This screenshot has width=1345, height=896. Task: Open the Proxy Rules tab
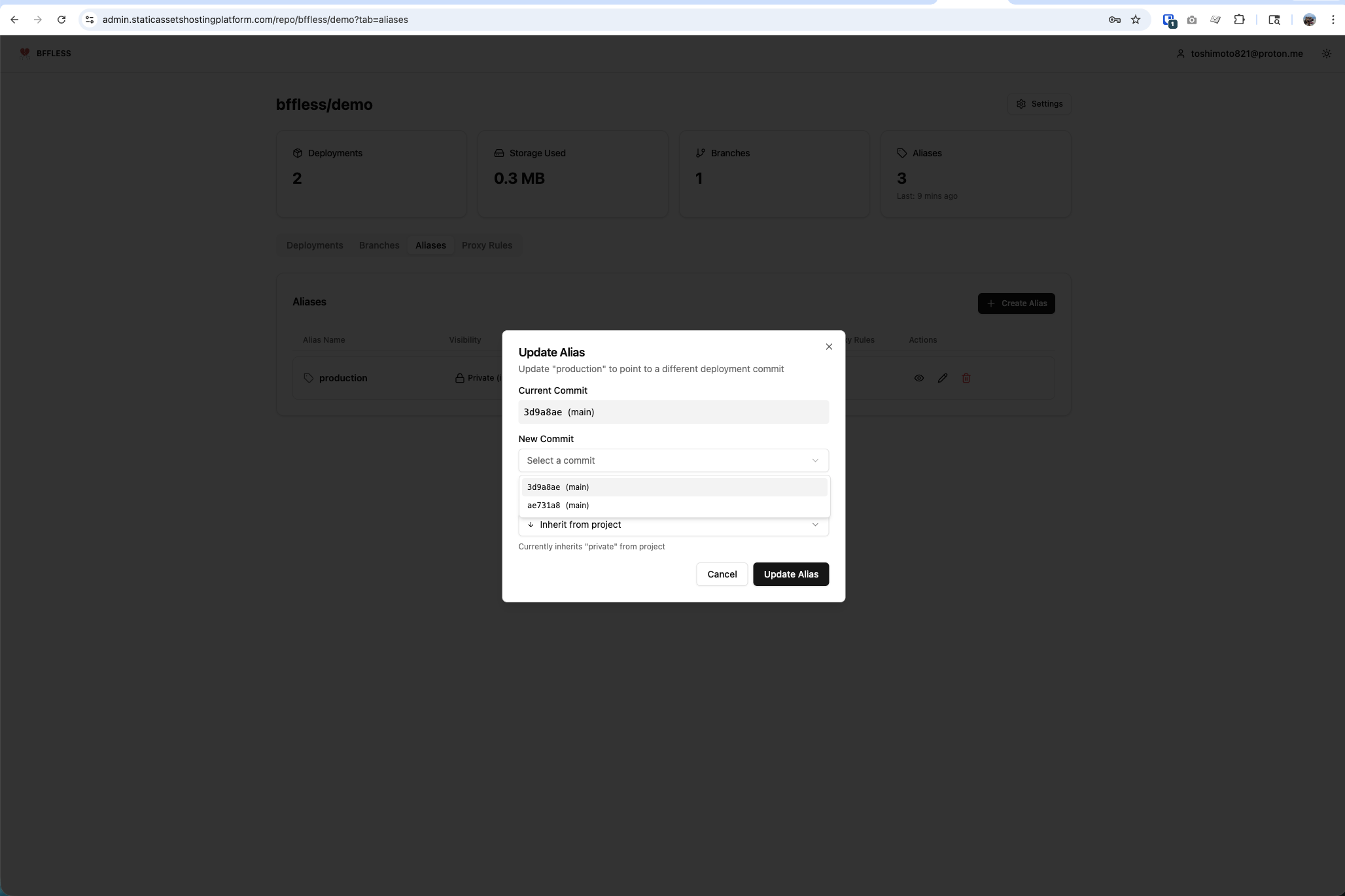tap(487, 245)
